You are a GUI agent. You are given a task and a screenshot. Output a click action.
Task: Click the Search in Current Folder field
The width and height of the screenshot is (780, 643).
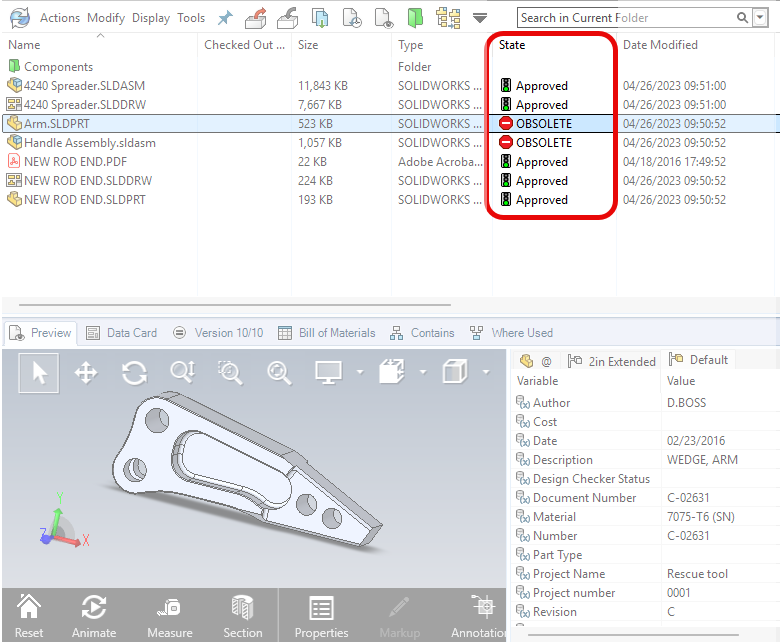[x=626, y=18]
